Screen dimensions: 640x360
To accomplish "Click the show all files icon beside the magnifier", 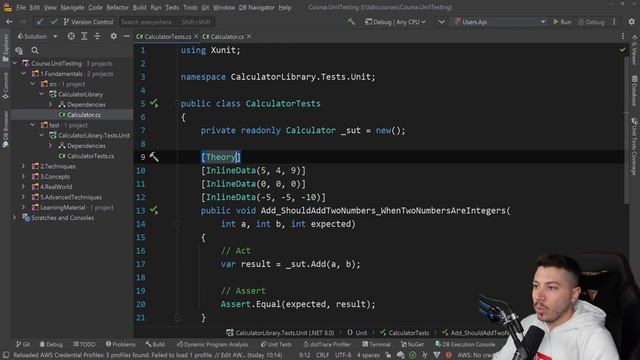I will click(x=19, y=50).
